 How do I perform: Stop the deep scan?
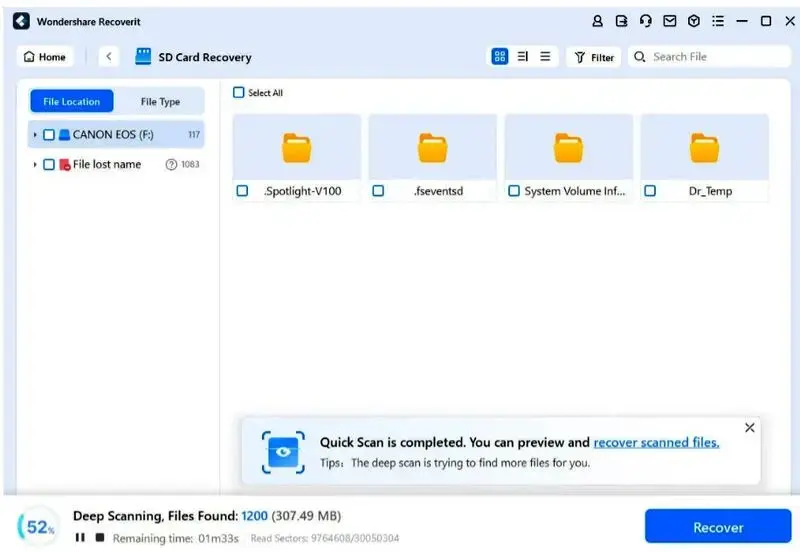(100, 537)
